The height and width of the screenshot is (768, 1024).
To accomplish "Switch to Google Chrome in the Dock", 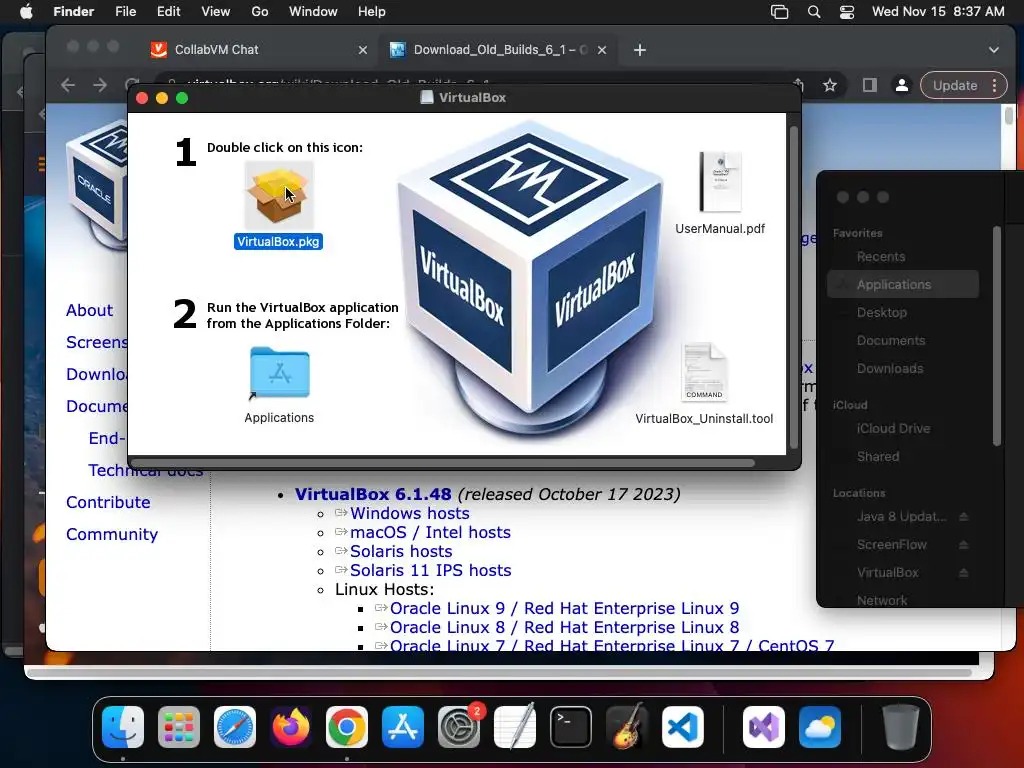I will point(347,727).
